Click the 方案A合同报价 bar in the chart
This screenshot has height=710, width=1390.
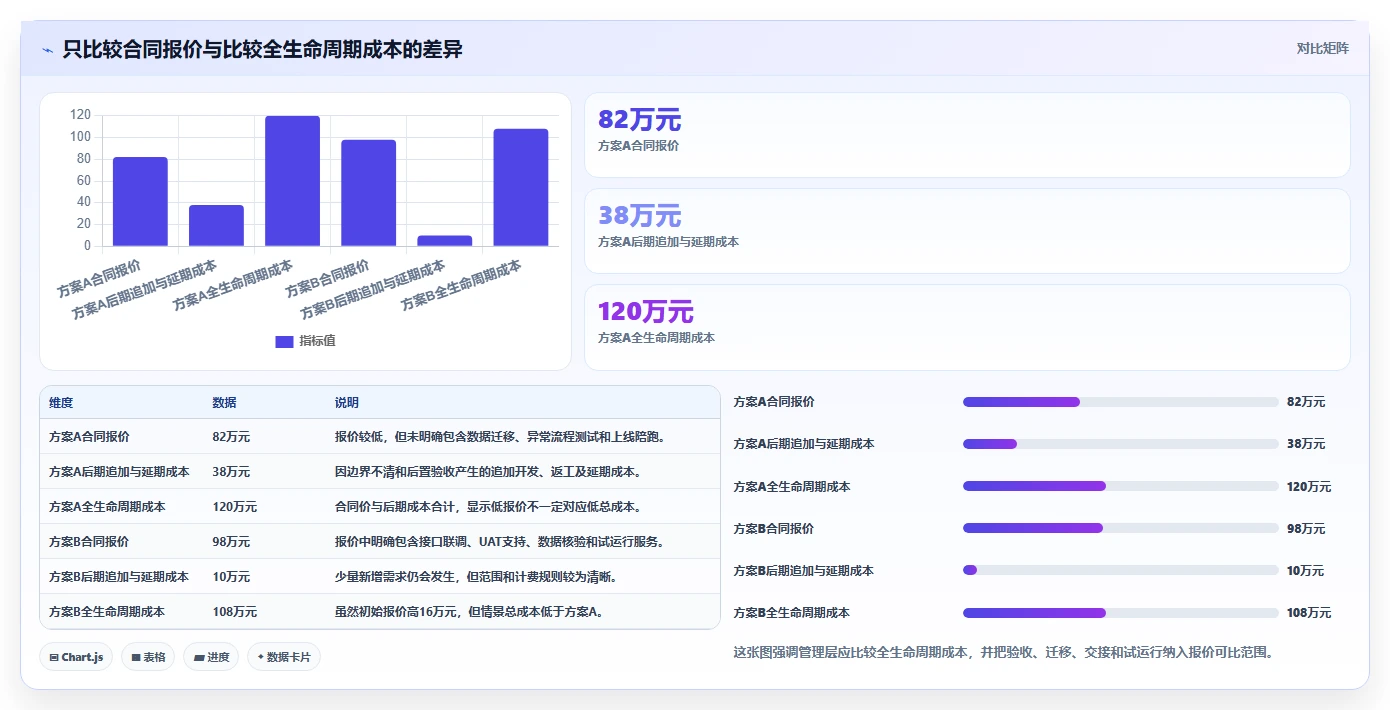(140, 201)
